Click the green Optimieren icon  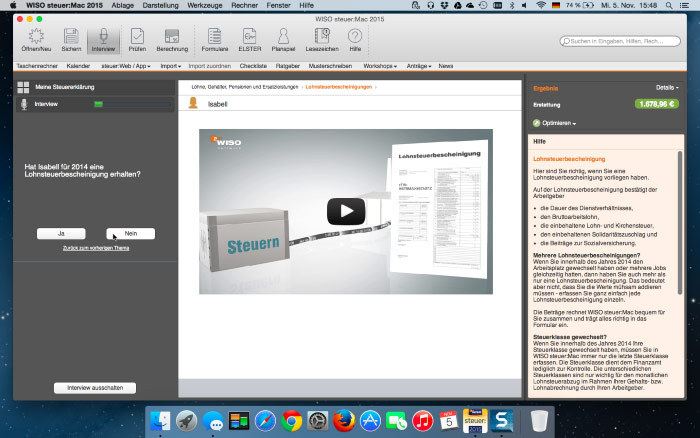tap(536, 123)
